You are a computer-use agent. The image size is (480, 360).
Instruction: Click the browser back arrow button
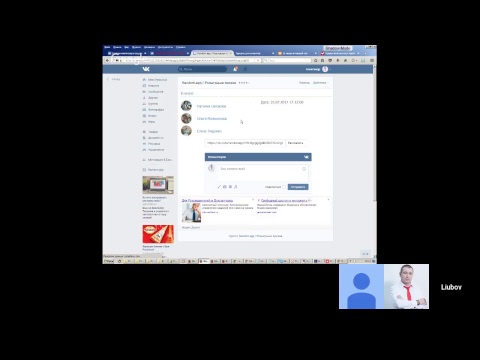point(107,60)
